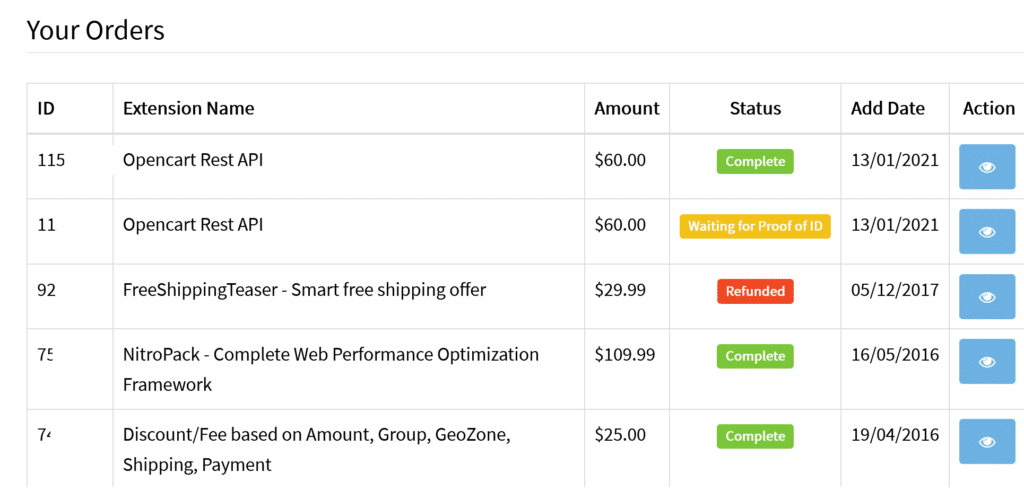Click the 13/01/2021 date in the waiting row
This screenshot has height=490, width=1024.
(895, 225)
